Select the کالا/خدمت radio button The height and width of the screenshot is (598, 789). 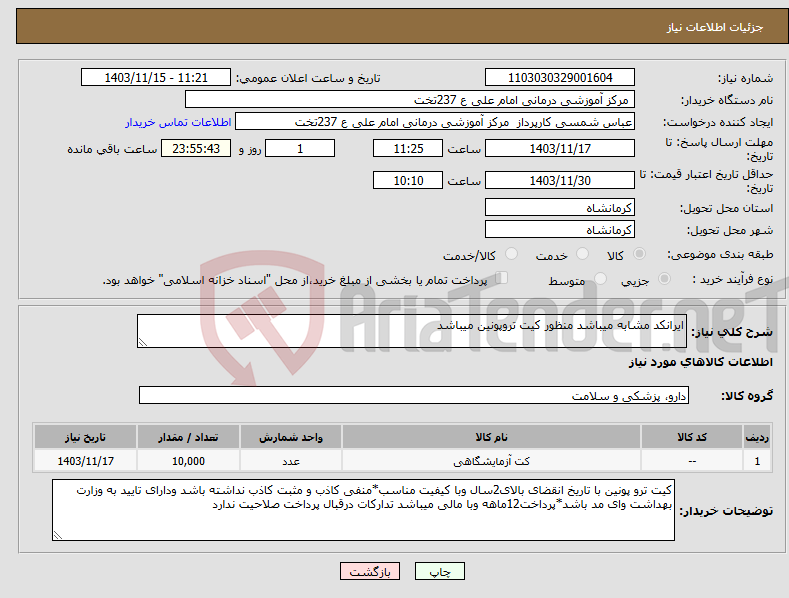(511, 254)
